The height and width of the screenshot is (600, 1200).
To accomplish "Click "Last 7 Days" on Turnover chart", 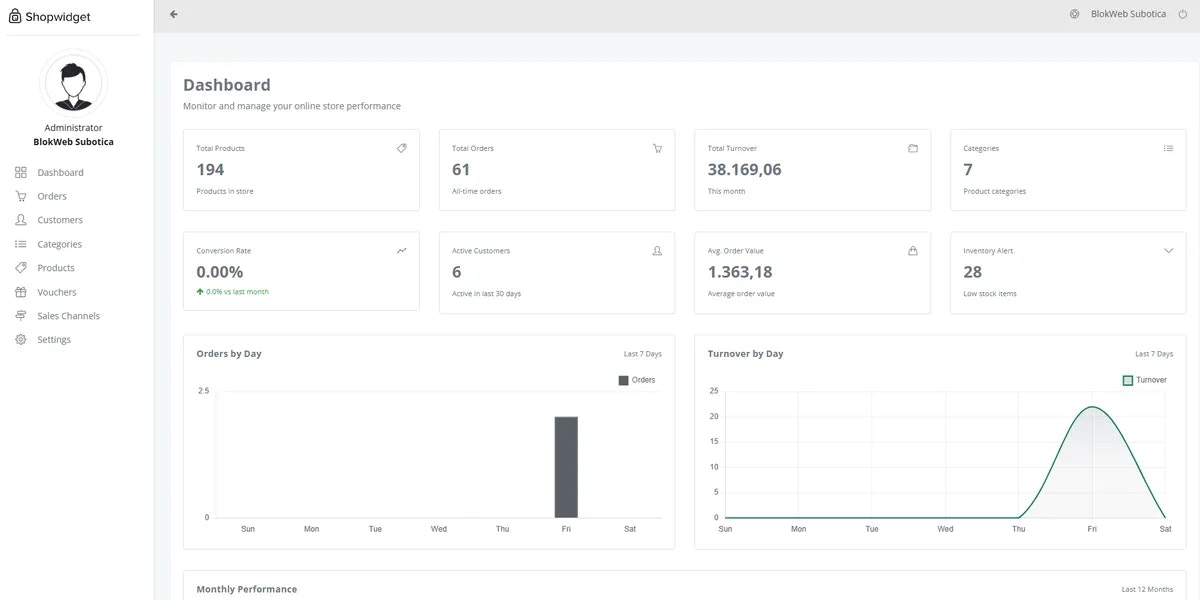I will coord(1154,354).
